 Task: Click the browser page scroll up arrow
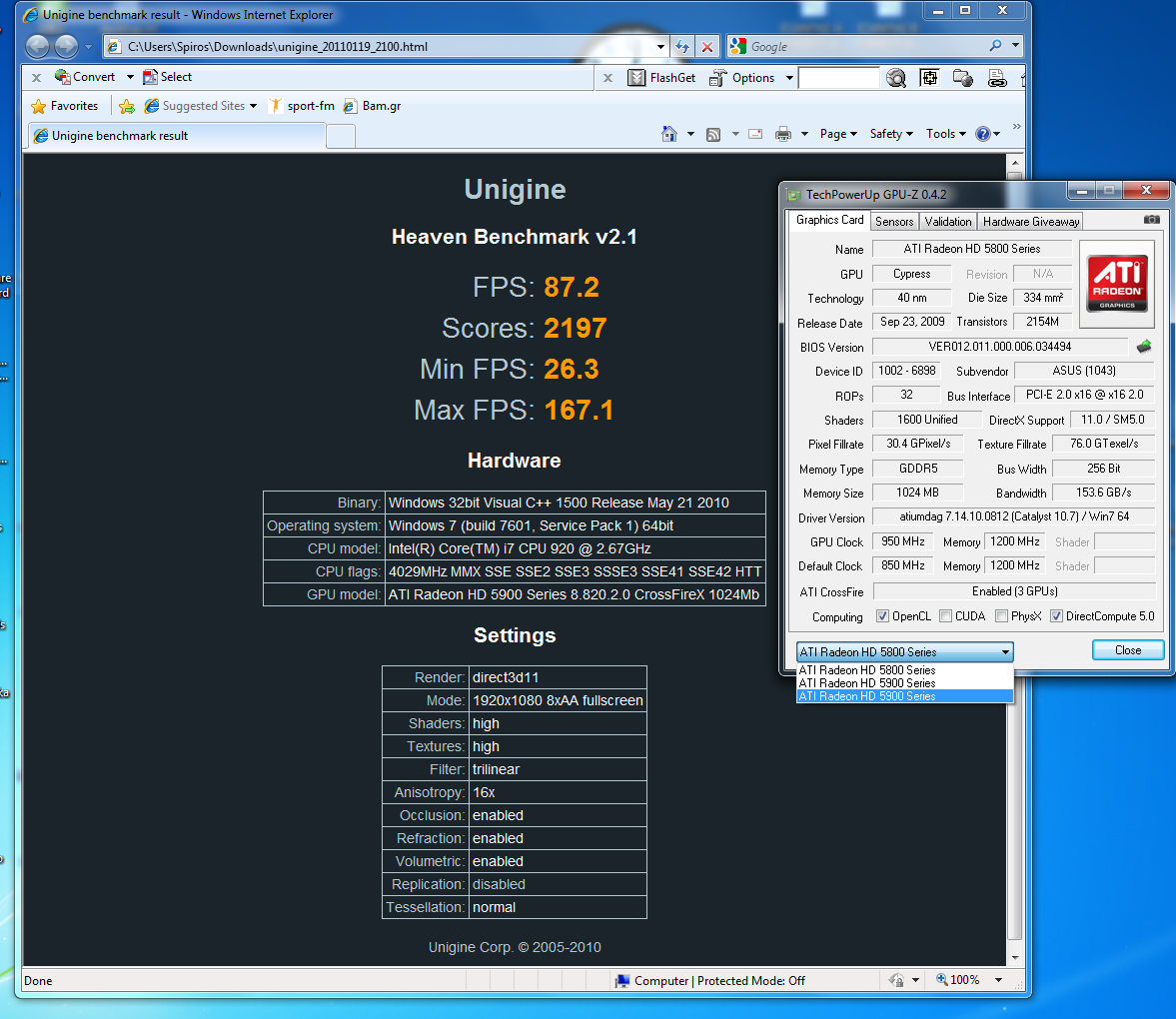1015,162
